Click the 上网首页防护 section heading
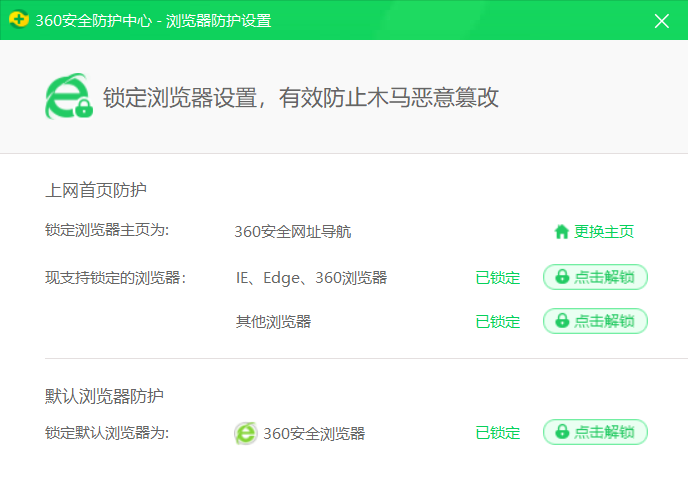 pyautogui.click(x=96, y=190)
